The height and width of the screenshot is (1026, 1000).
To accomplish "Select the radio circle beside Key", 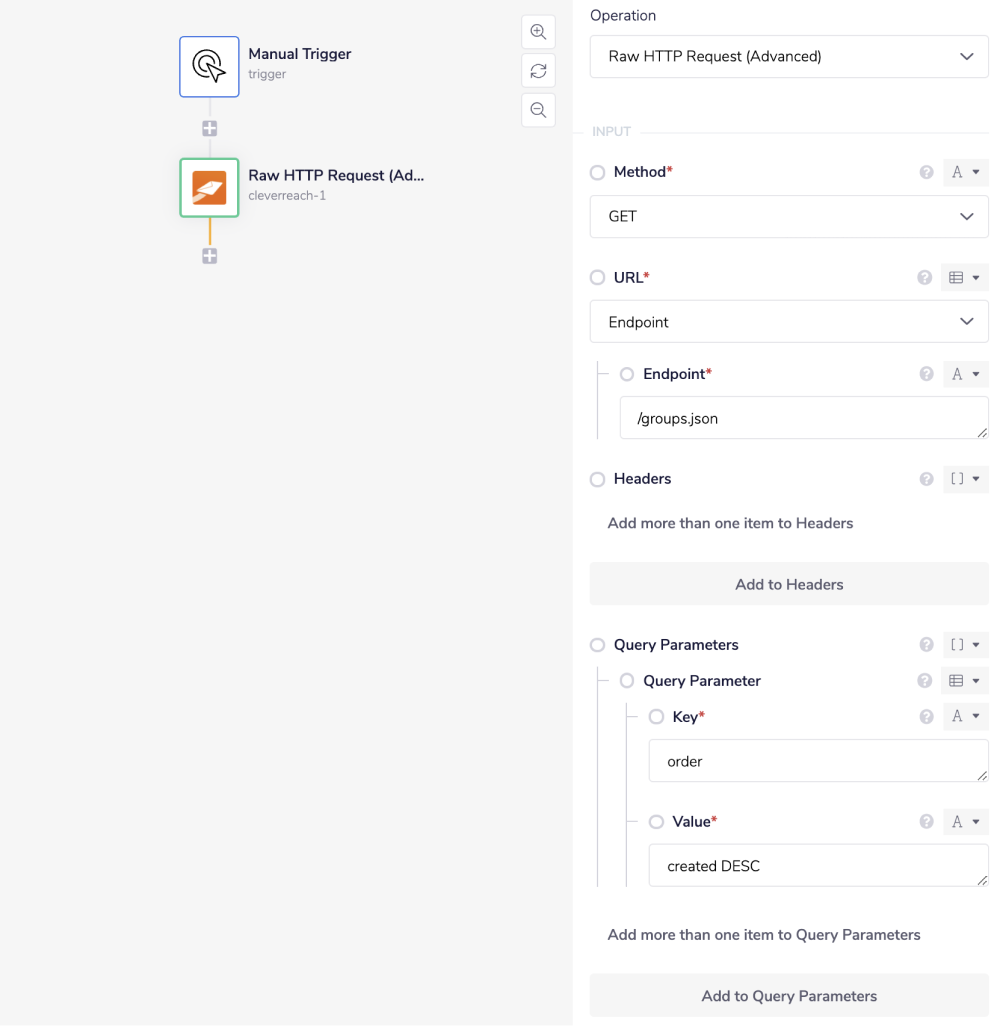I will point(656,716).
